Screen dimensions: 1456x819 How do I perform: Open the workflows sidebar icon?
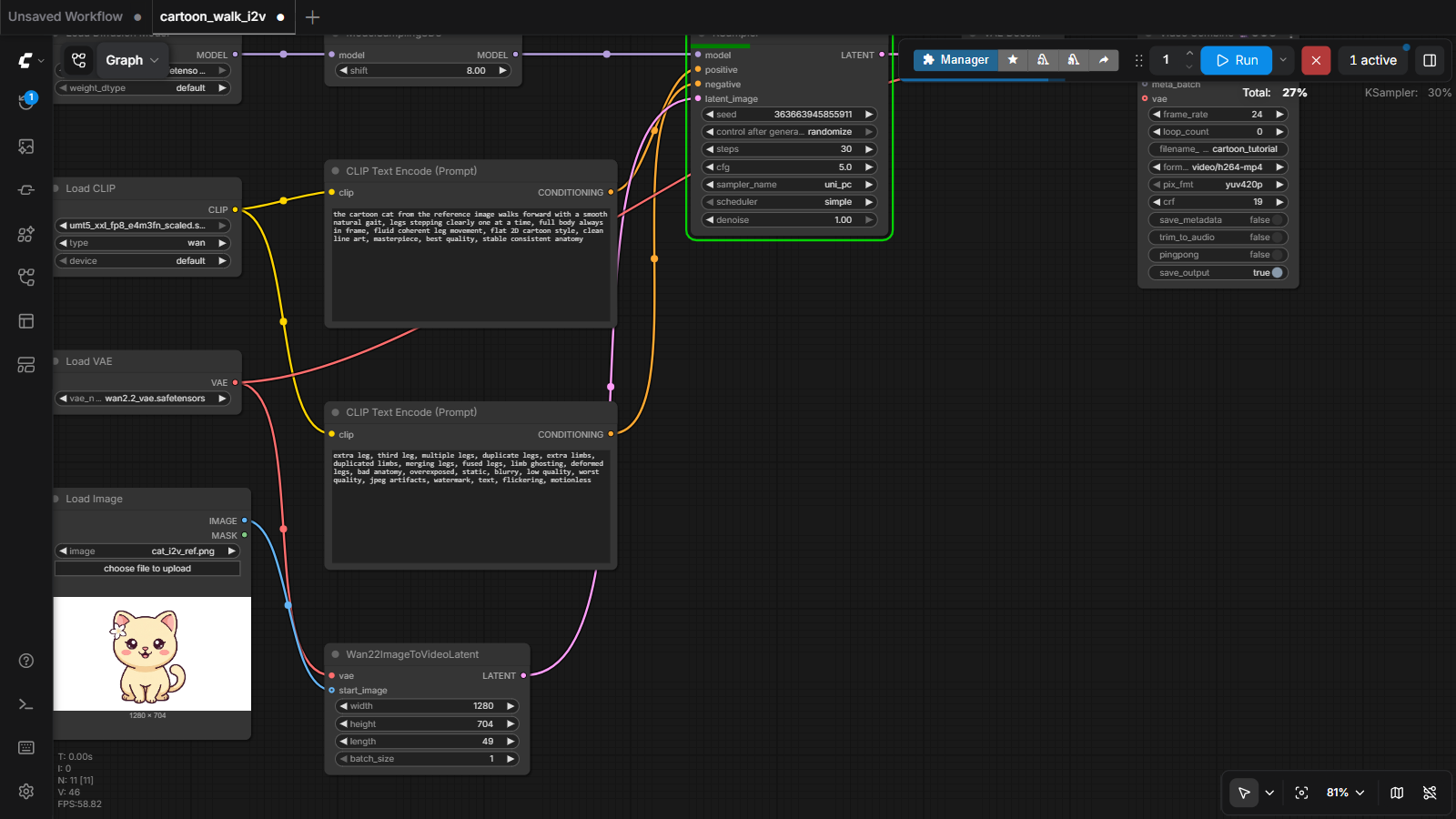(26, 278)
